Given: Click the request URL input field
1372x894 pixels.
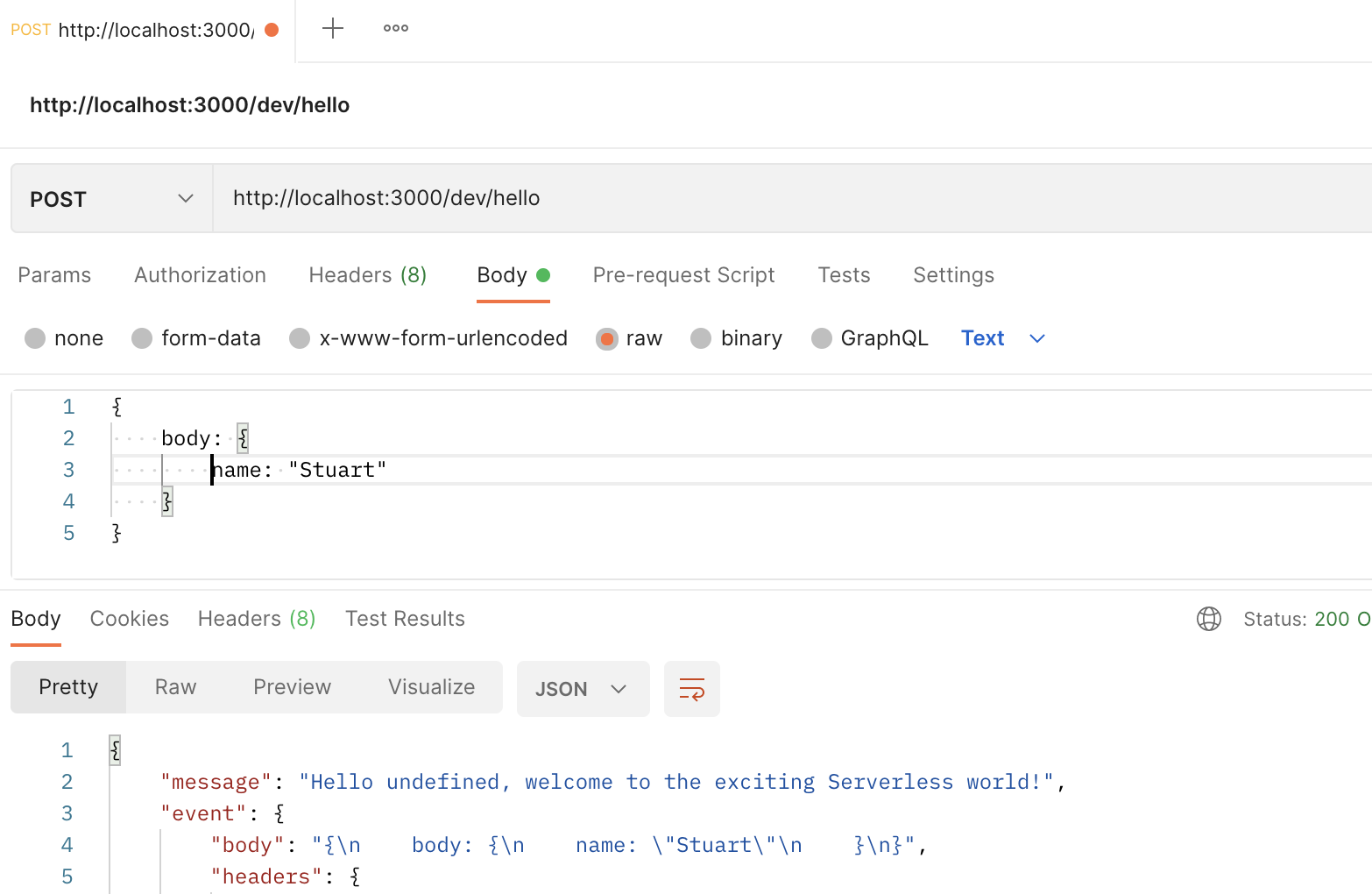Looking at the screenshot, I should [x=789, y=198].
